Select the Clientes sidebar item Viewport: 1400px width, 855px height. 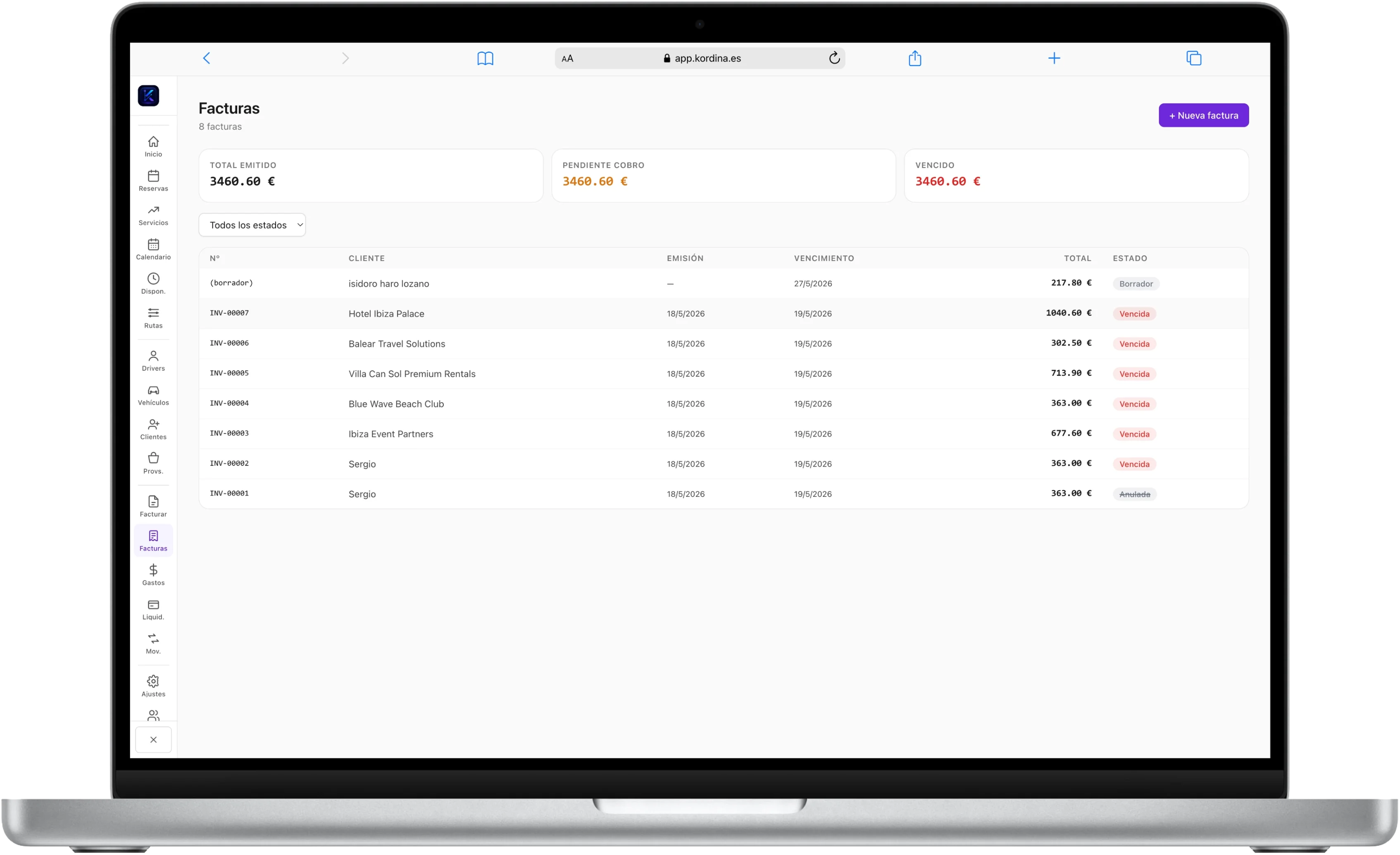153,430
